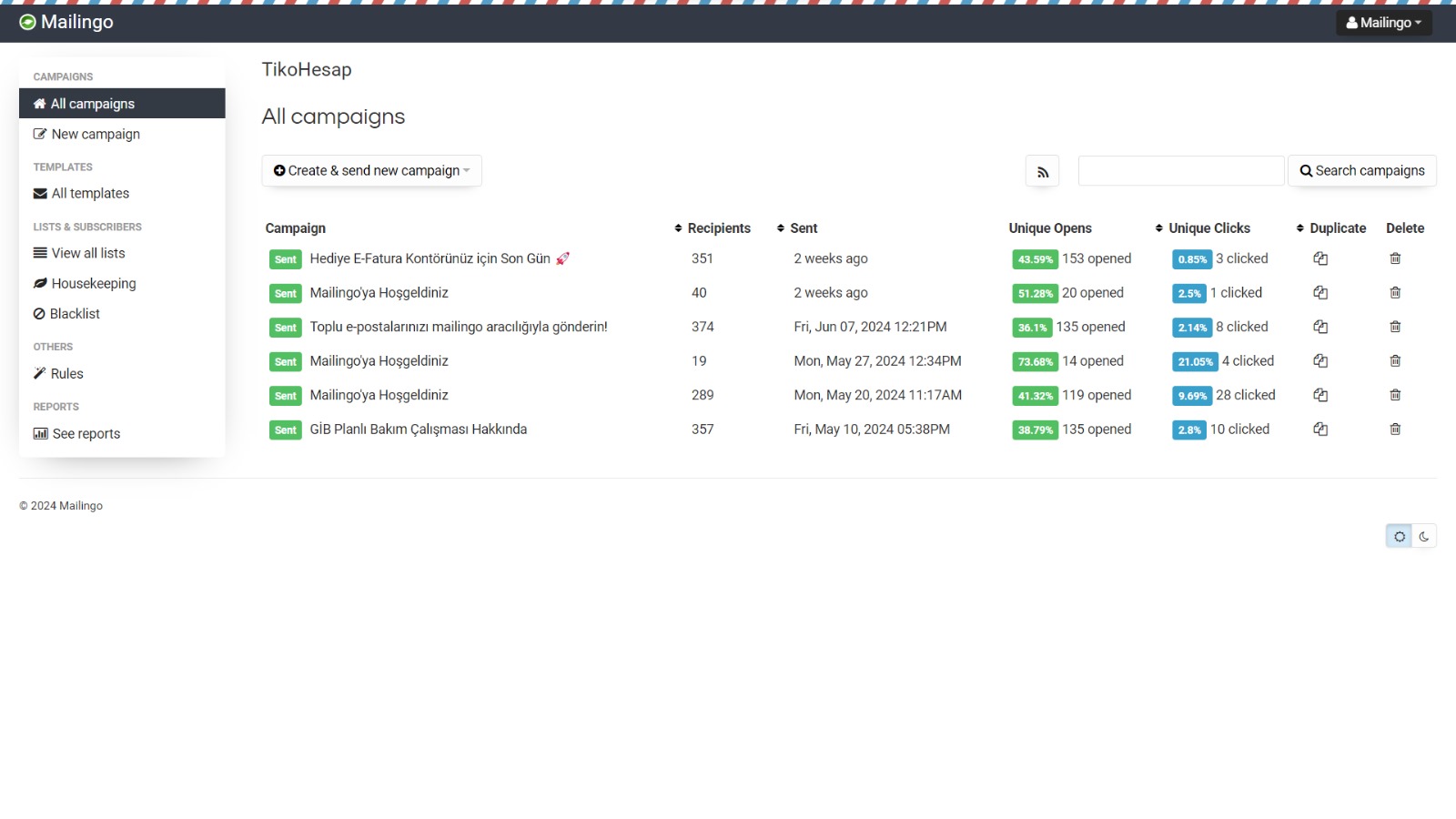
Task: Delete the Hediye E-Fatura campaign
Action: click(x=1395, y=259)
